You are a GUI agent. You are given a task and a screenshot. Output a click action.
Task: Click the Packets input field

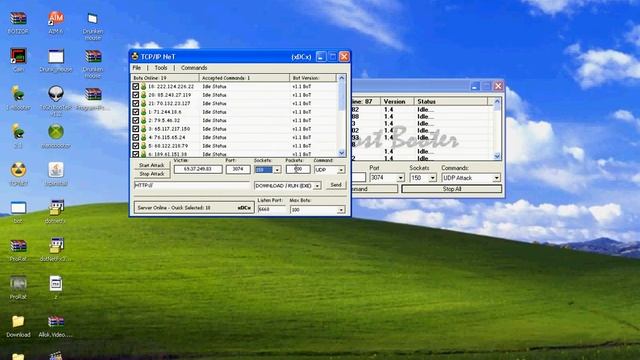[298, 169]
